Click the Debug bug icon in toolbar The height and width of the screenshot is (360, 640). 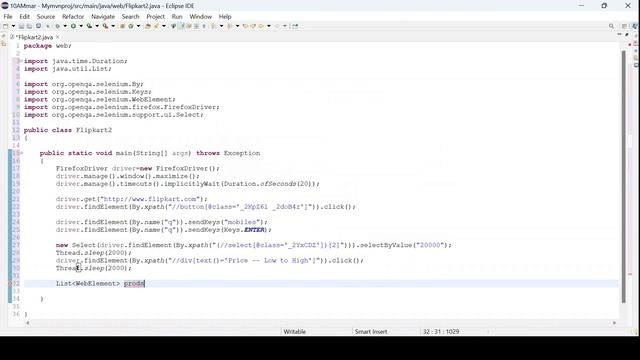pos(58,26)
